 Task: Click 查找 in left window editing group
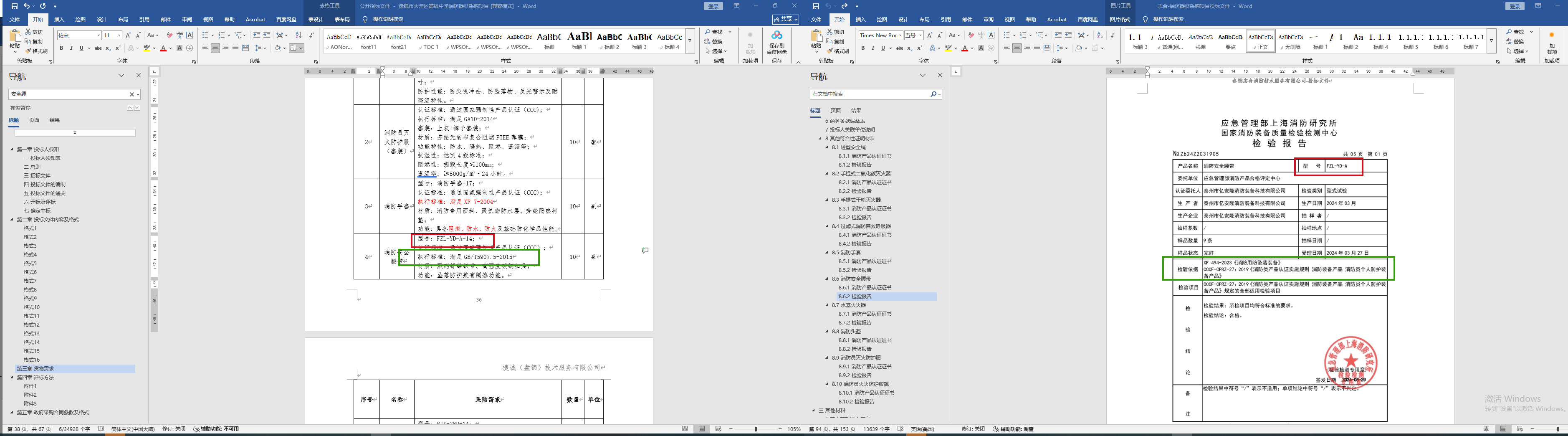click(714, 32)
